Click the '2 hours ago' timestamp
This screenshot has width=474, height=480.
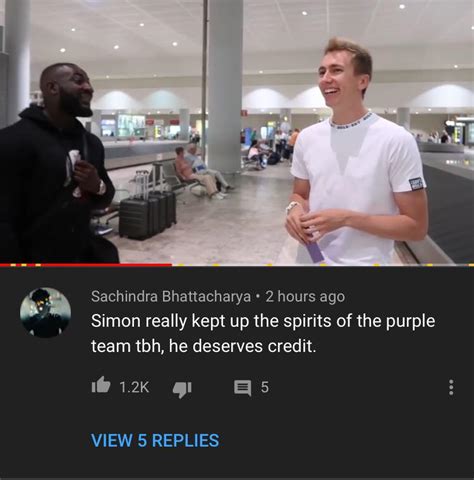click(x=305, y=296)
